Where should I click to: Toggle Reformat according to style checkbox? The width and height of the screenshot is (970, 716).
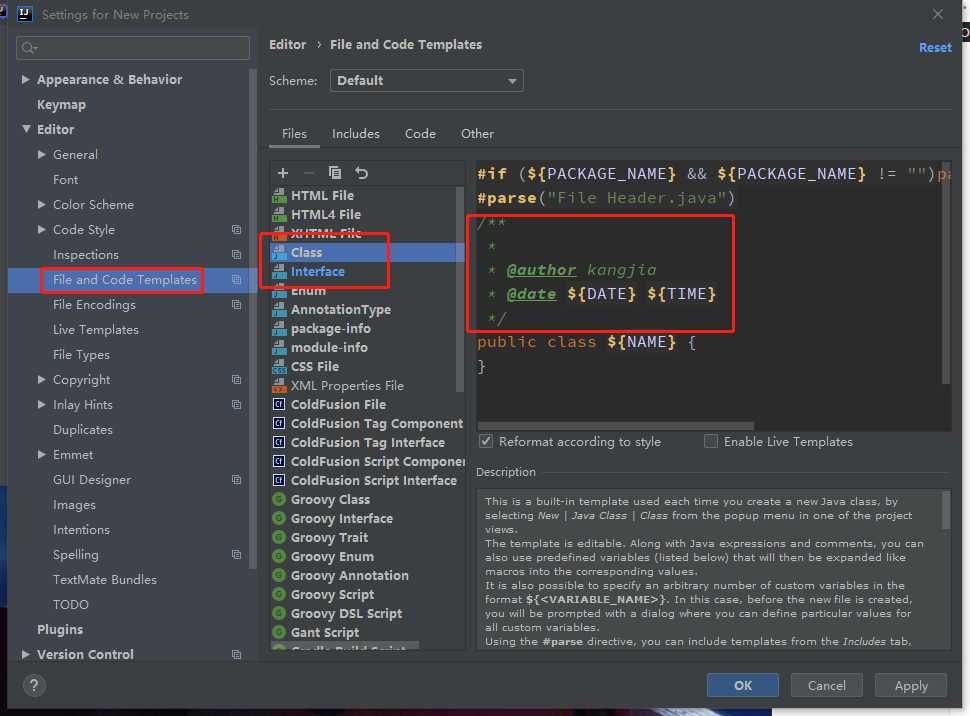point(486,441)
